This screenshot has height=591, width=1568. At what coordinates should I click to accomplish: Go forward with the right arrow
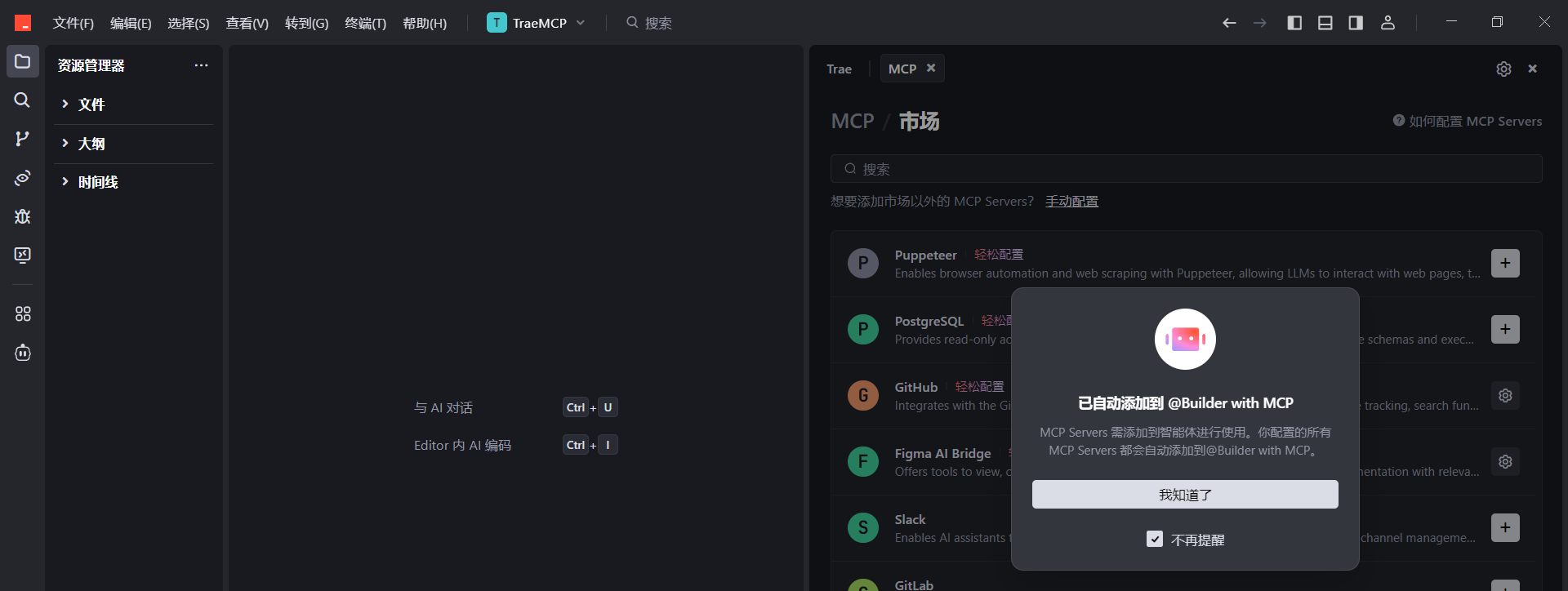1260,23
